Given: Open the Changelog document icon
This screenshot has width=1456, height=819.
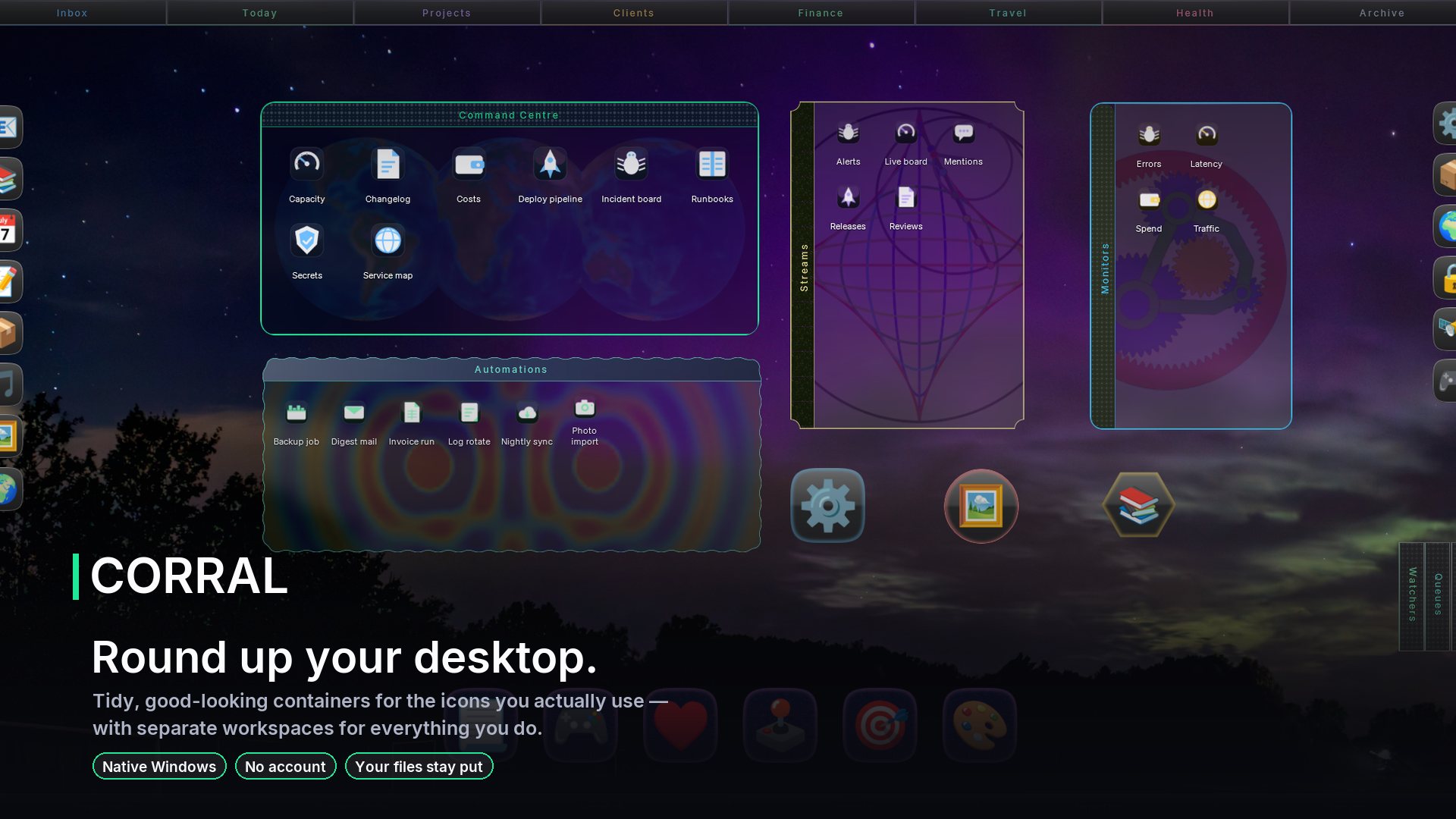Looking at the screenshot, I should [388, 164].
